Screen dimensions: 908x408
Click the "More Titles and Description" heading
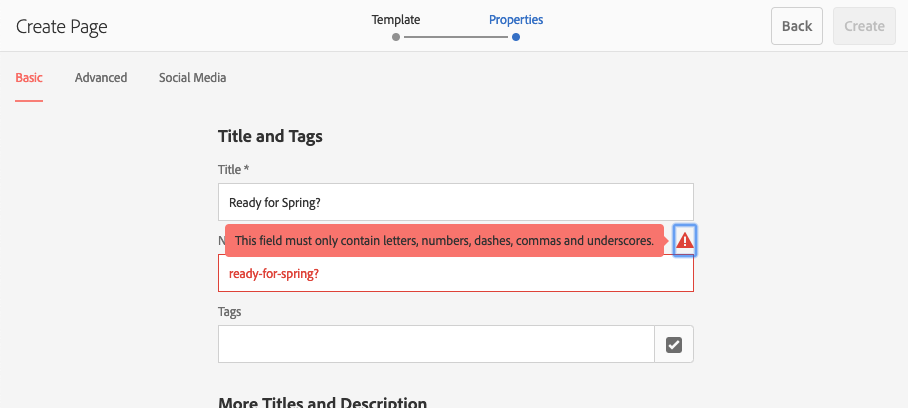point(322,402)
